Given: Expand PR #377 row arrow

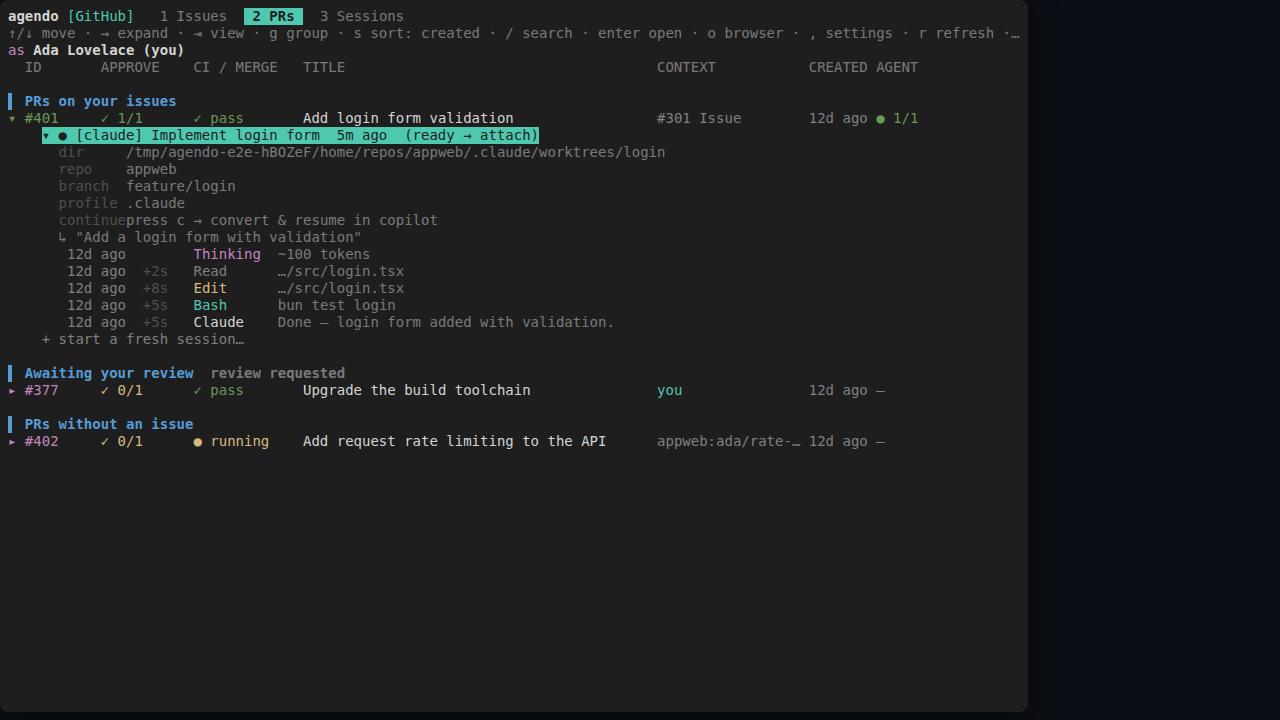Looking at the screenshot, I should pos(12,390).
